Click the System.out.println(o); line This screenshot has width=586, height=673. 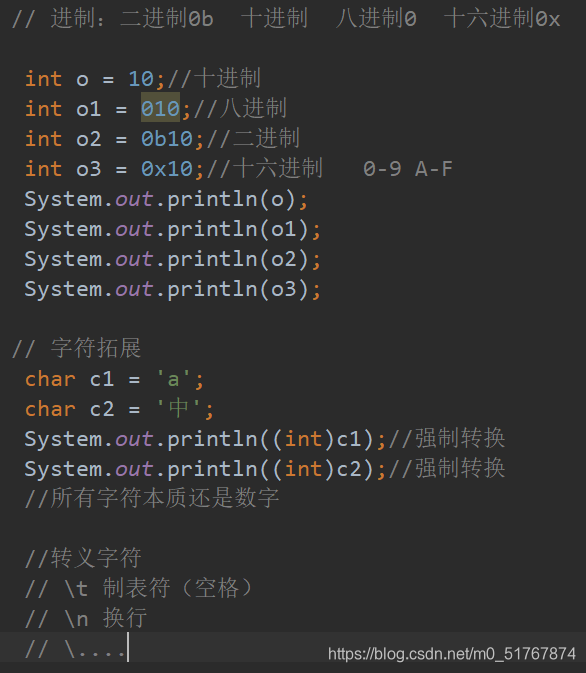166,200
